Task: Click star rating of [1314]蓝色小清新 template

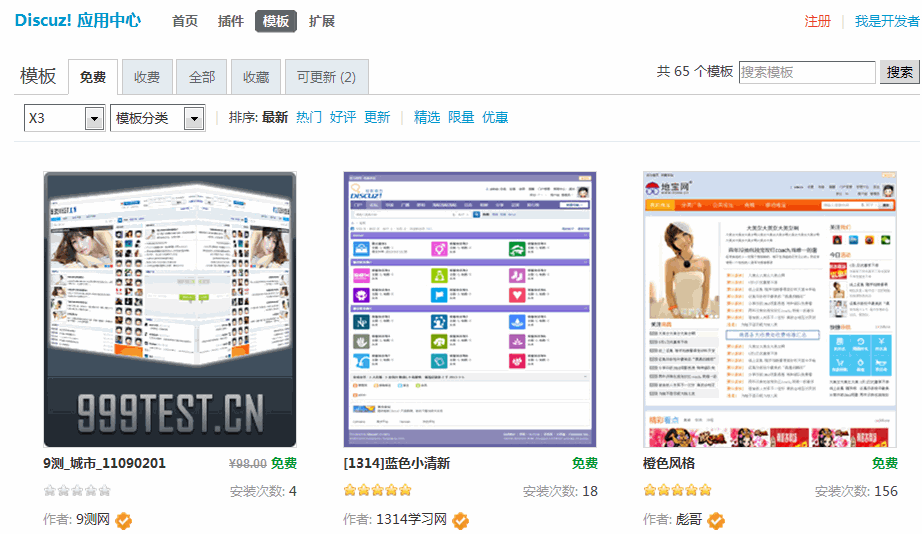Action: point(377,491)
